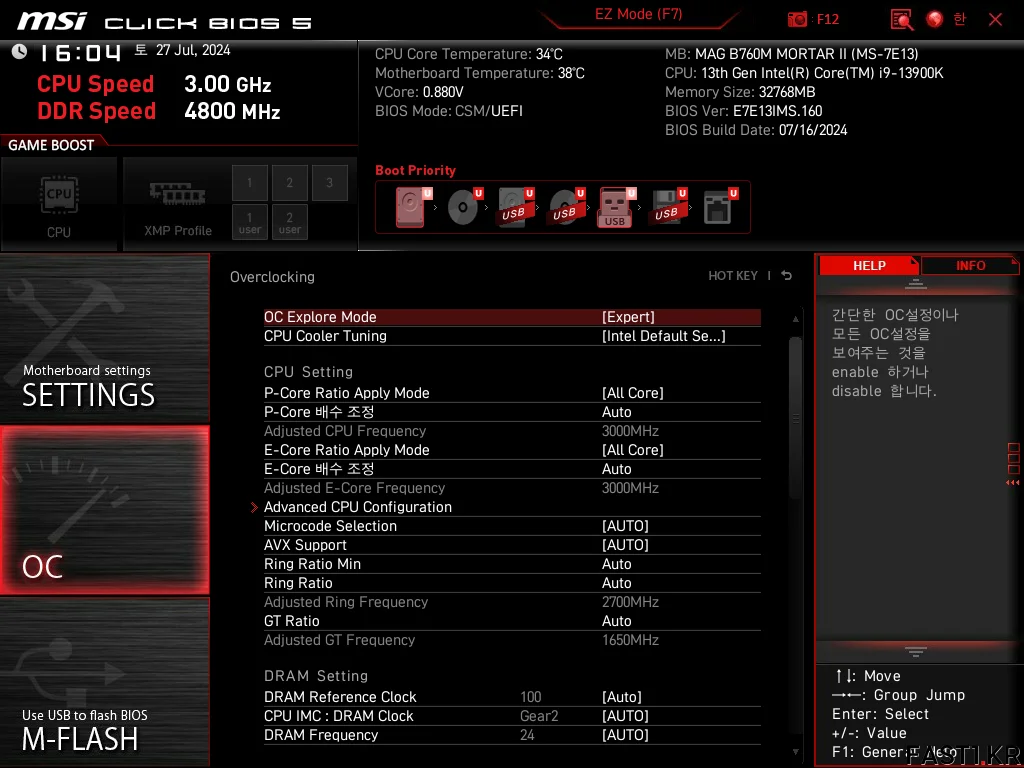1024x768 pixels.
Task: Open the SETTINGS section
Action: [104, 338]
